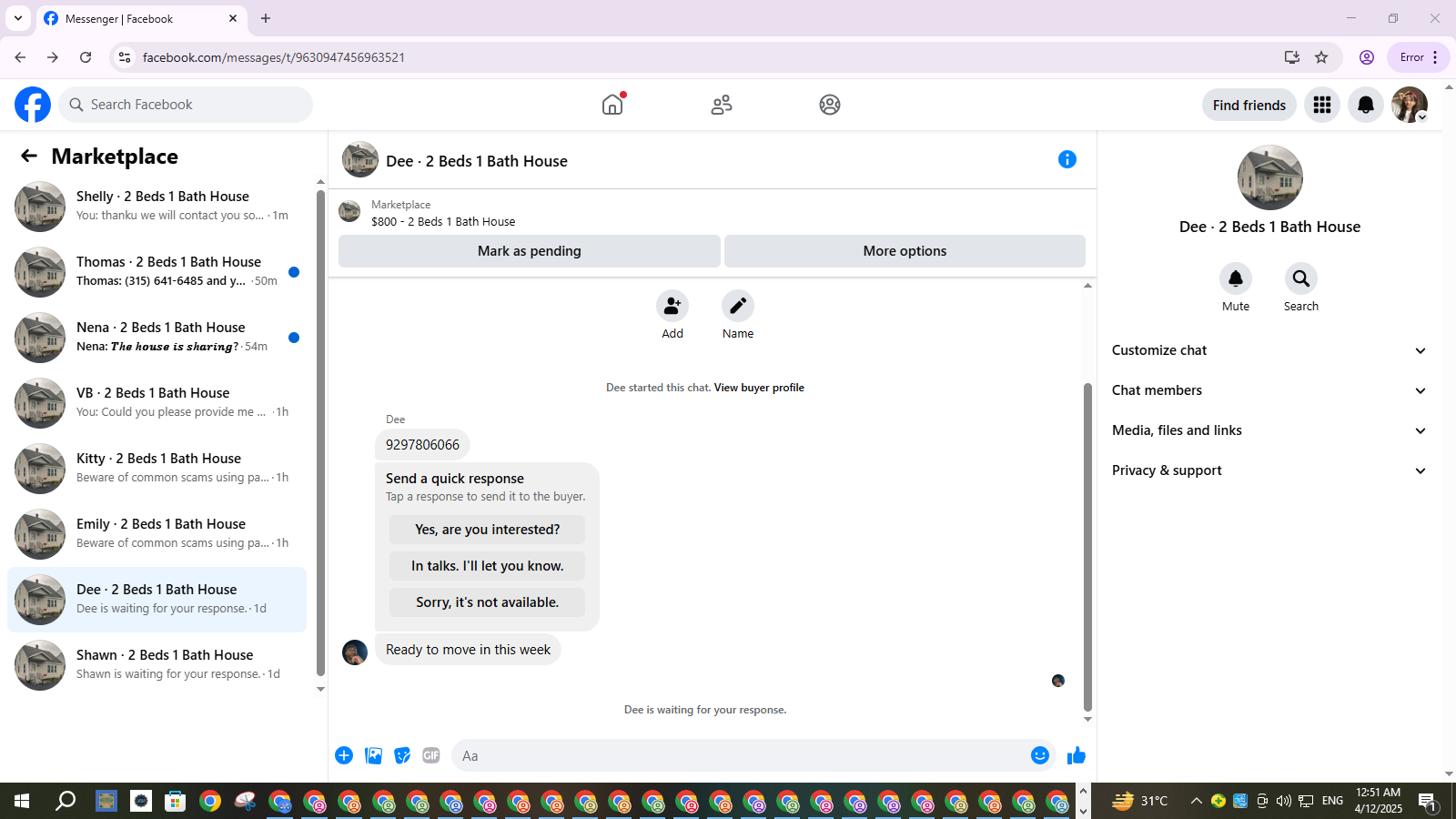Send quick response 'In talks. I'll let you know.'
This screenshot has width=1456, height=819.
487,566
